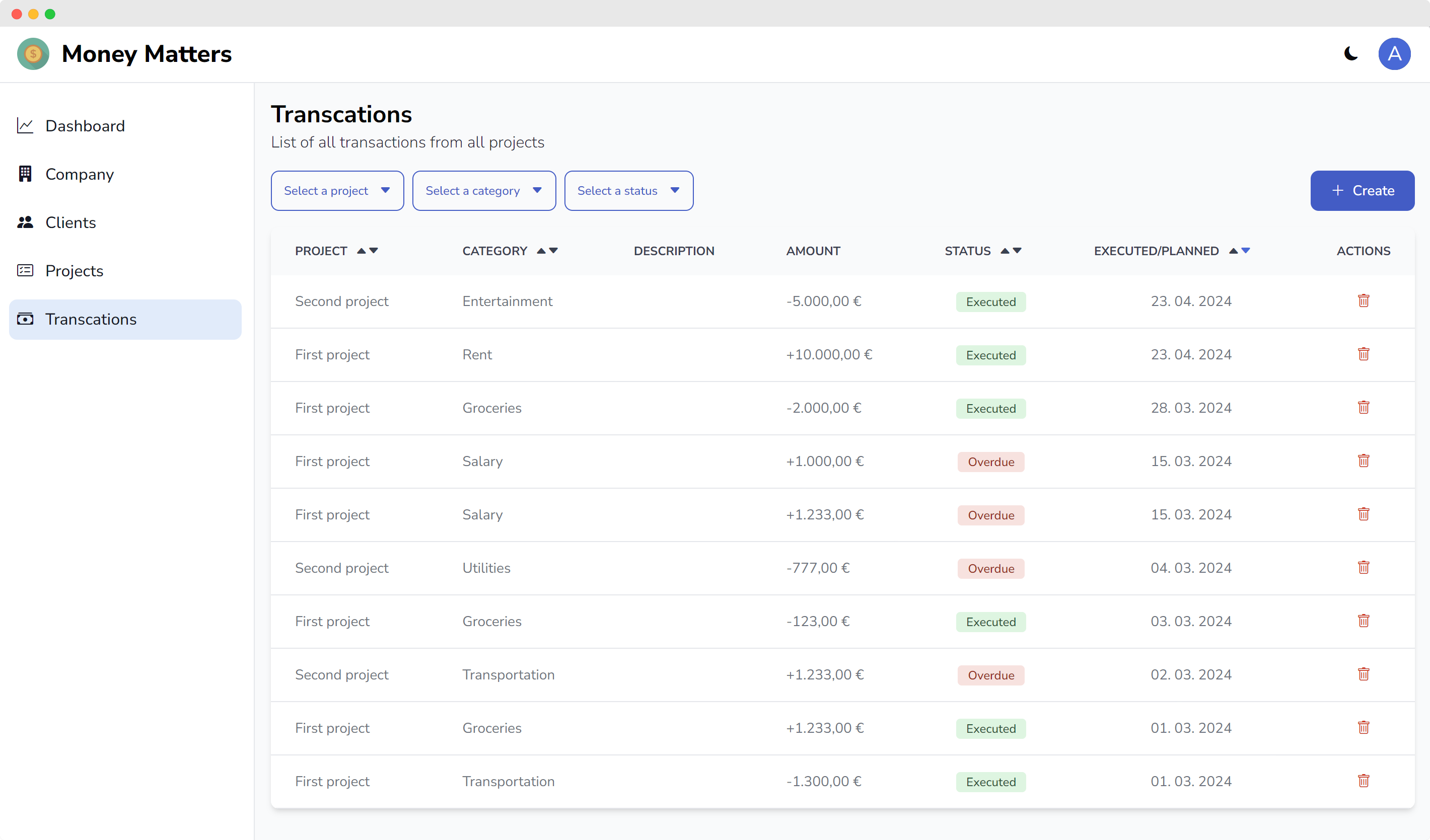The height and width of the screenshot is (840, 1430).
Task: Delete the Entertainment transaction row
Action: [x=1363, y=300]
